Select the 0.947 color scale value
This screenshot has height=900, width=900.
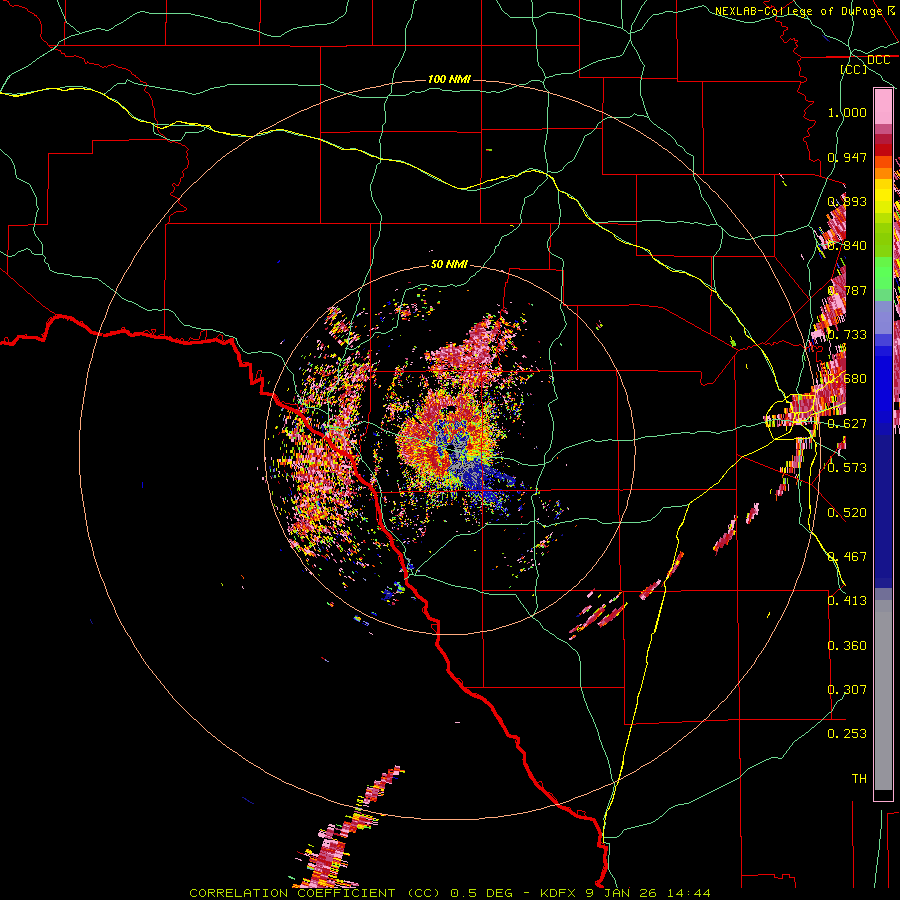(847, 157)
